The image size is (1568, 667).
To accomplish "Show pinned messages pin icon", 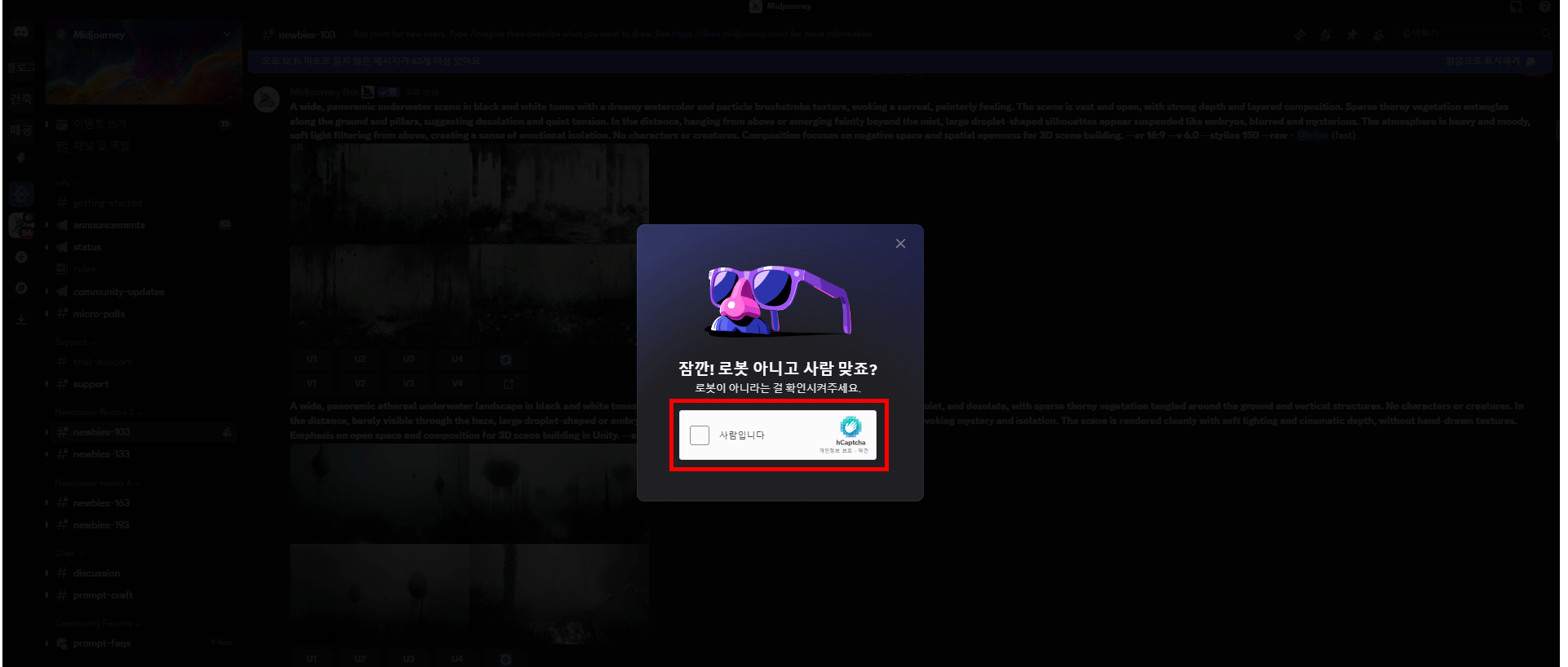I will pyautogui.click(x=1352, y=34).
